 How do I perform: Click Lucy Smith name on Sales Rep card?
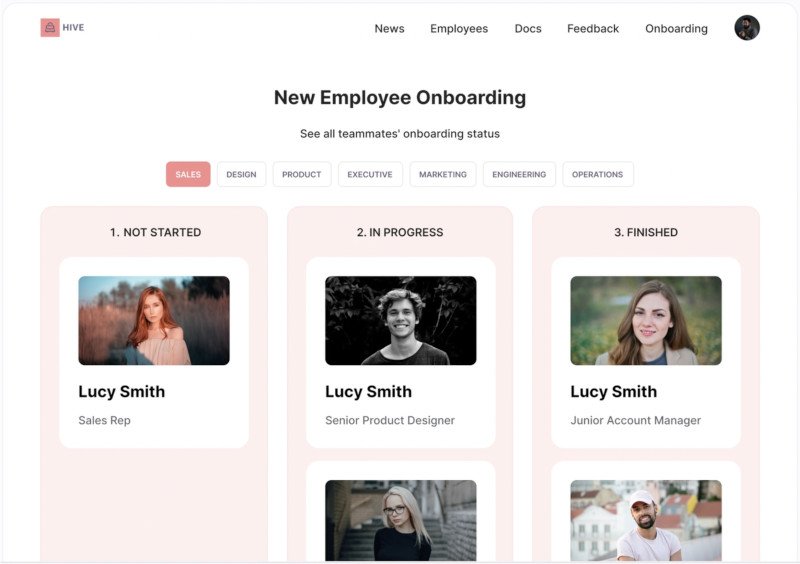pyautogui.click(x=121, y=391)
